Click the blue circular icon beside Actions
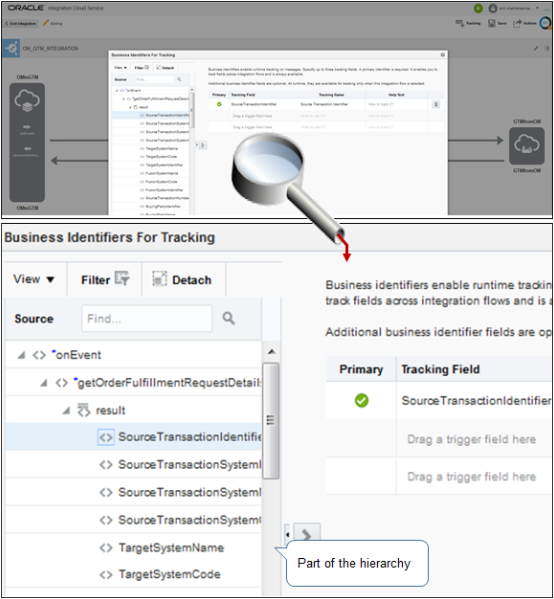This screenshot has height=599, width=554. (546, 23)
